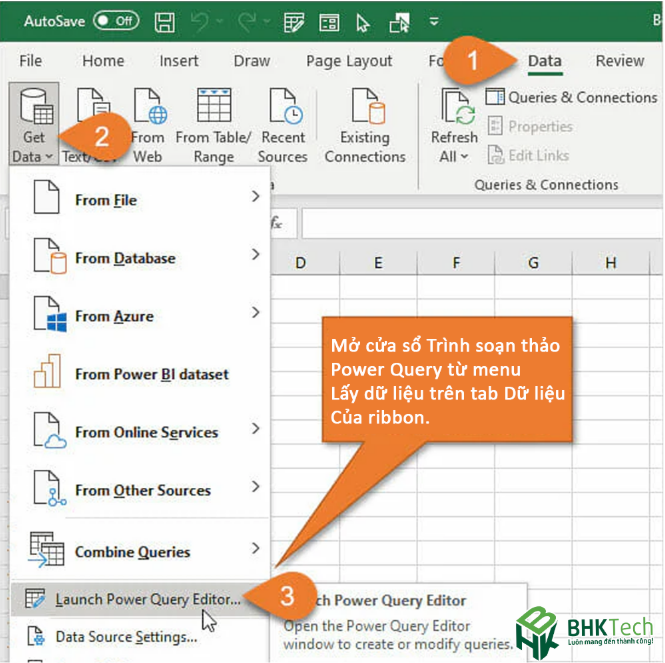Click the Undo arrow icon

(200, 21)
